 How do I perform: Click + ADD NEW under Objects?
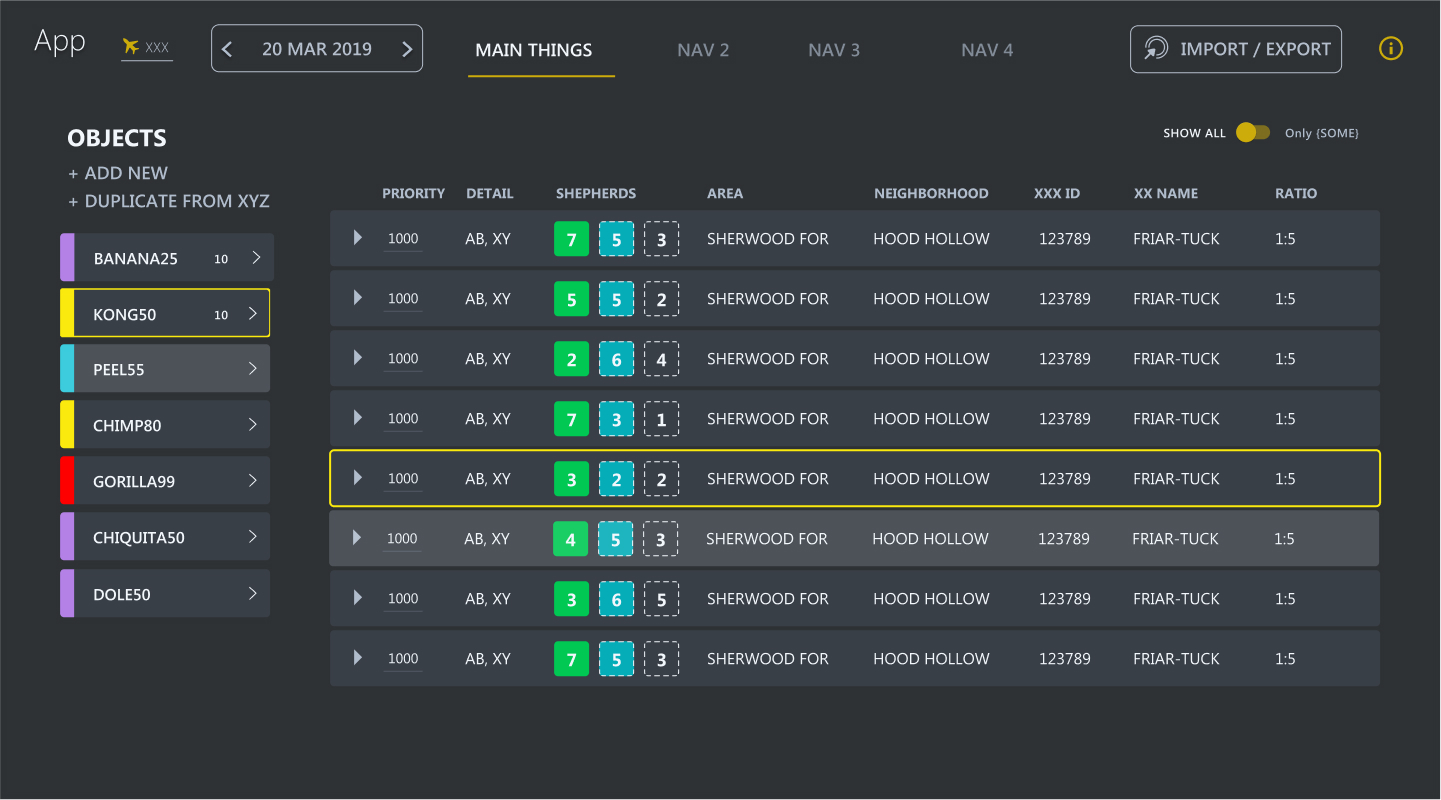(118, 173)
